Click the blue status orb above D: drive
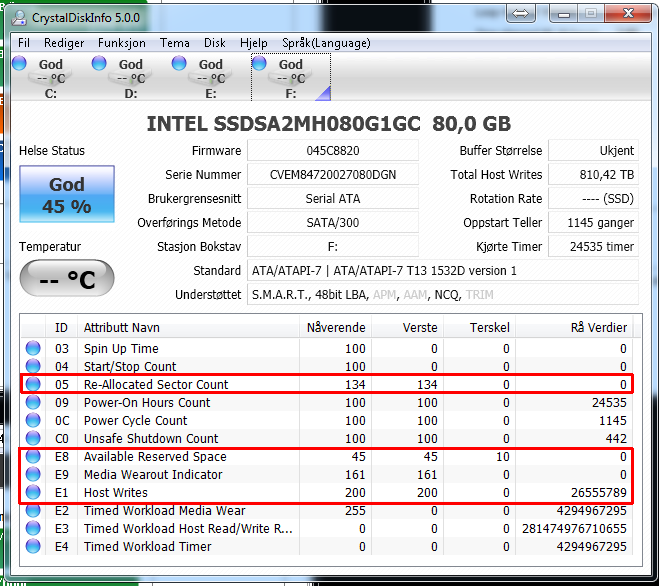This screenshot has height=586, width=659. coord(99,63)
